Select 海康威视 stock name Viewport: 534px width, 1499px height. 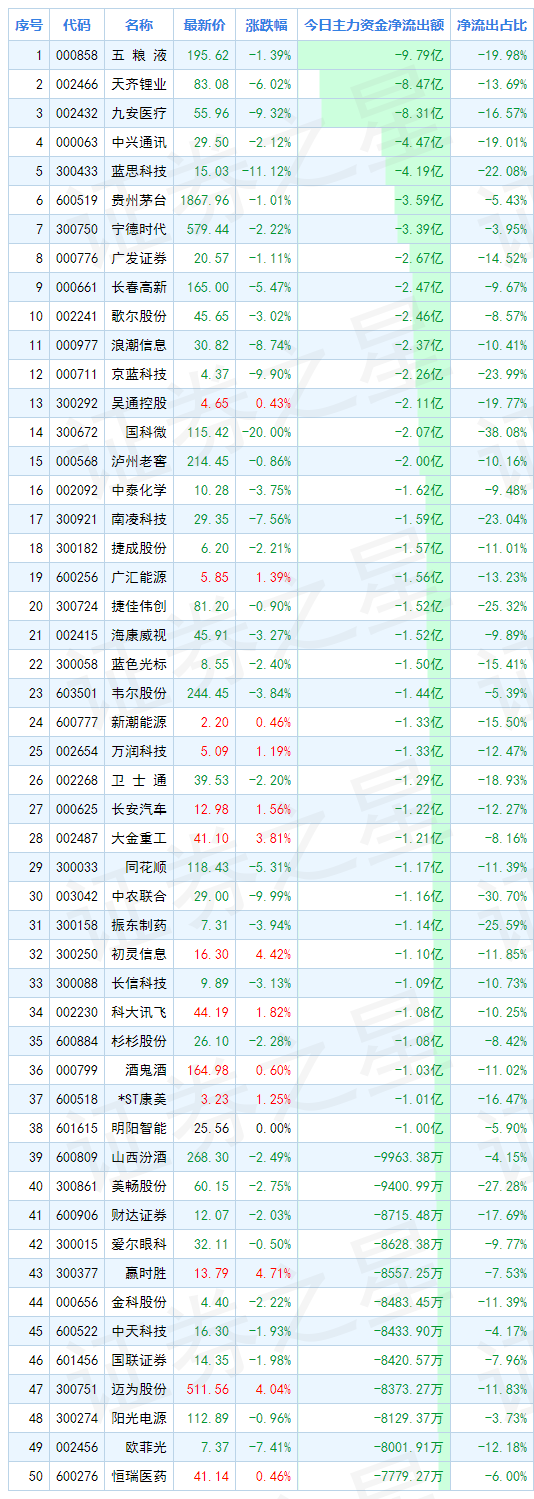tap(140, 634)
